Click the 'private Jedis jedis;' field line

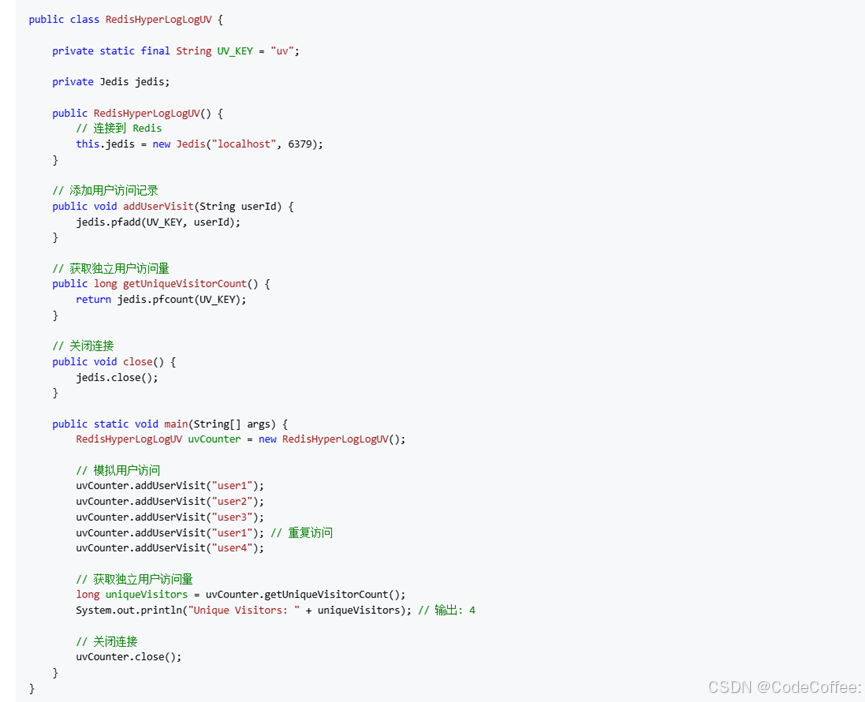coord(111,82)
